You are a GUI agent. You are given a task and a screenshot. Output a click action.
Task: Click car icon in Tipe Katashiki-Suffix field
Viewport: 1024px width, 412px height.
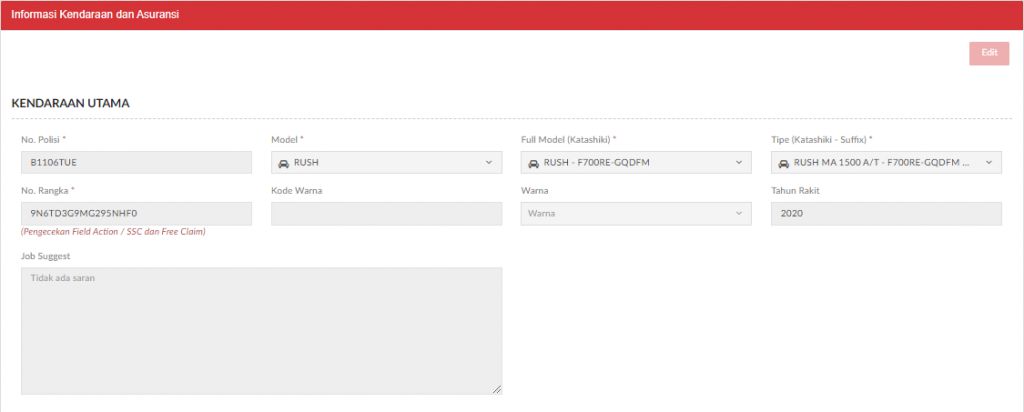point(783,163)
